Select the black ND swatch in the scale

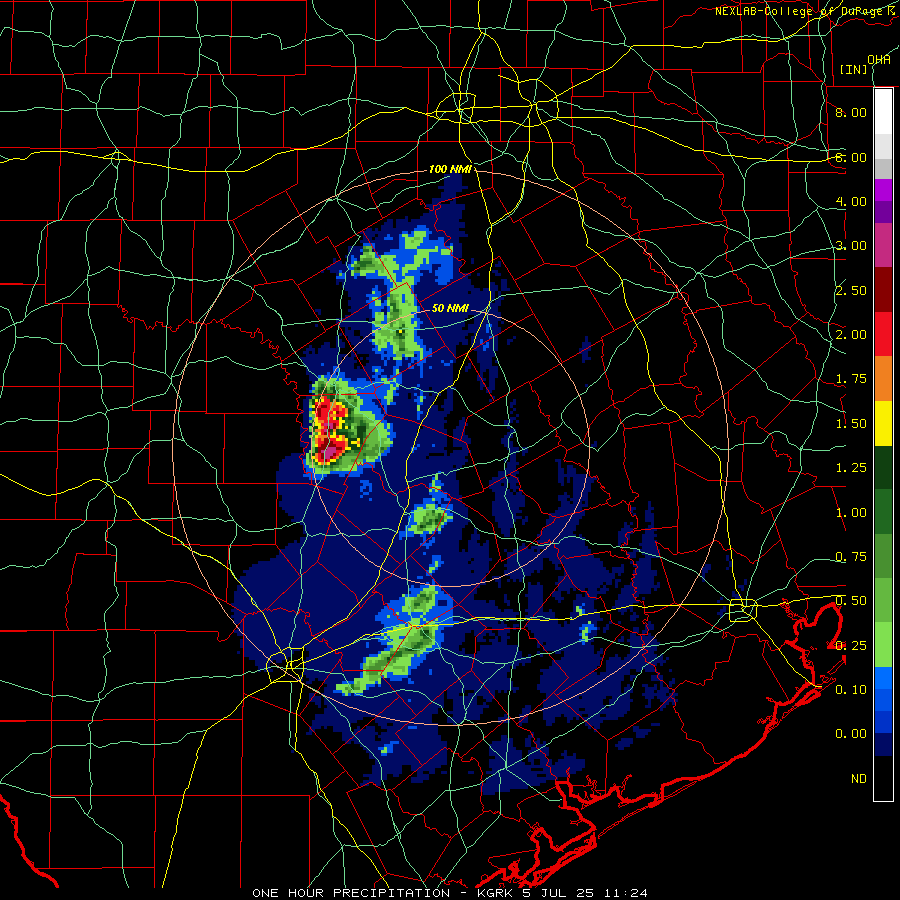(883, 778)
